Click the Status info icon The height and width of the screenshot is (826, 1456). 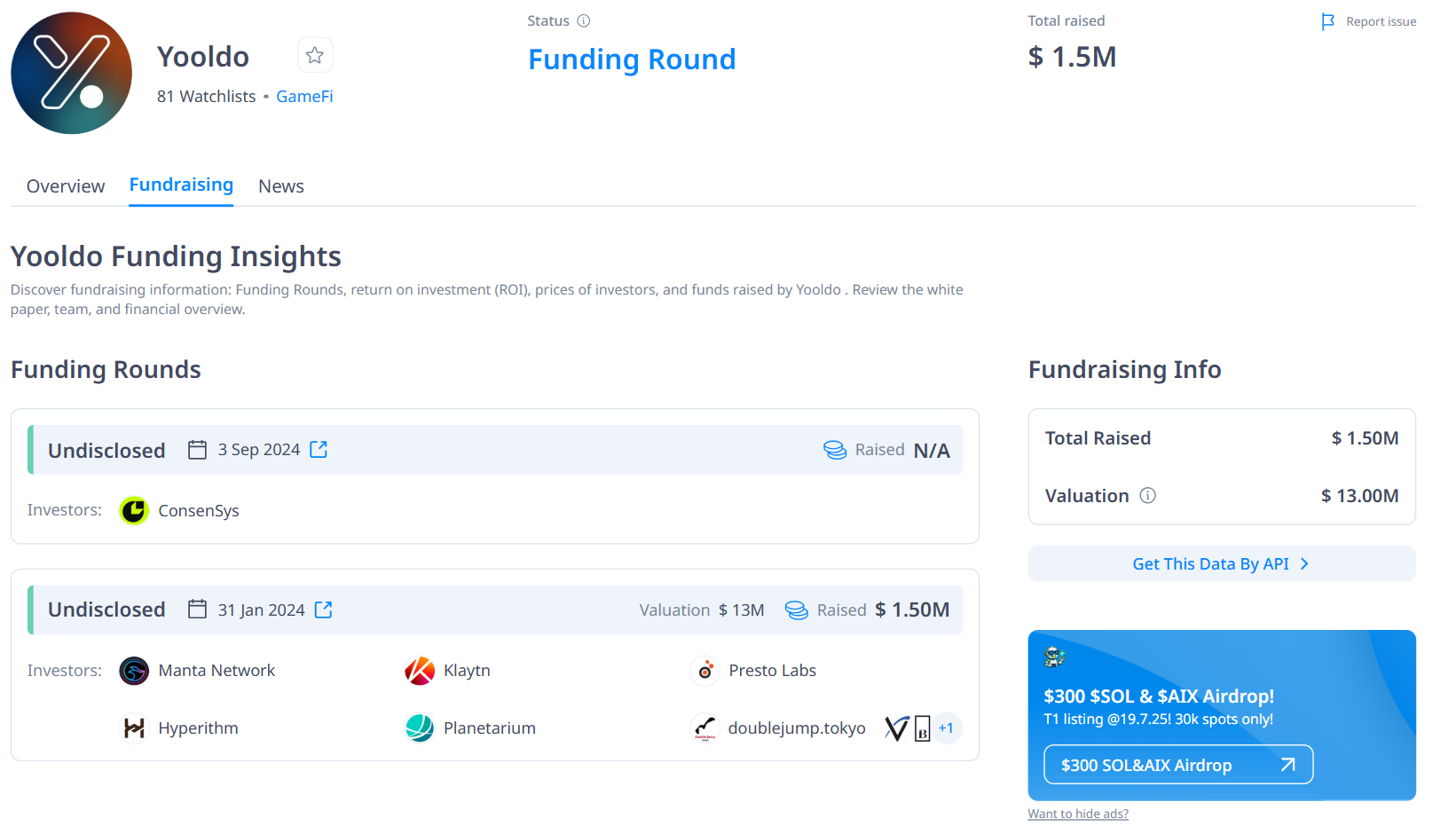click(x=584, y=20)
